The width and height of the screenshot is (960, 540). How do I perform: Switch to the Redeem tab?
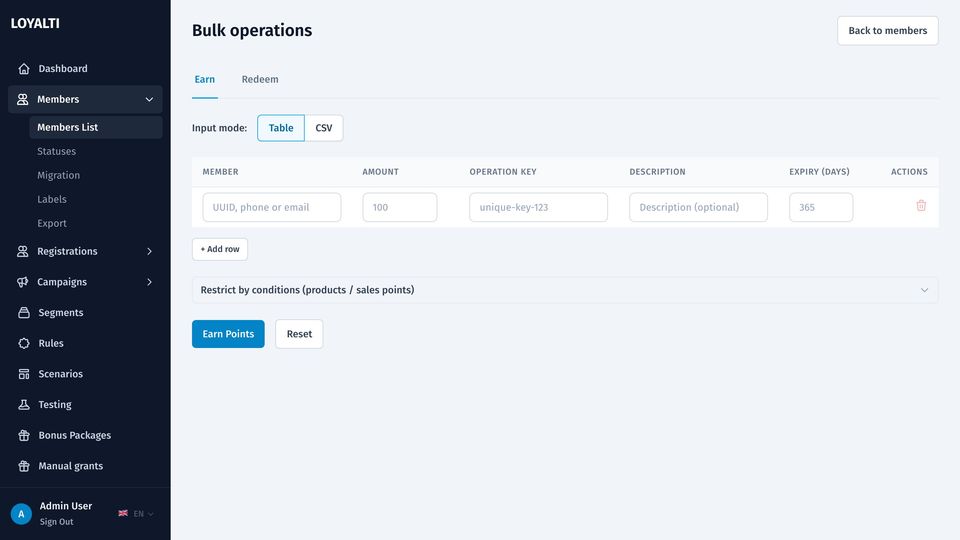tap(260, 79)
